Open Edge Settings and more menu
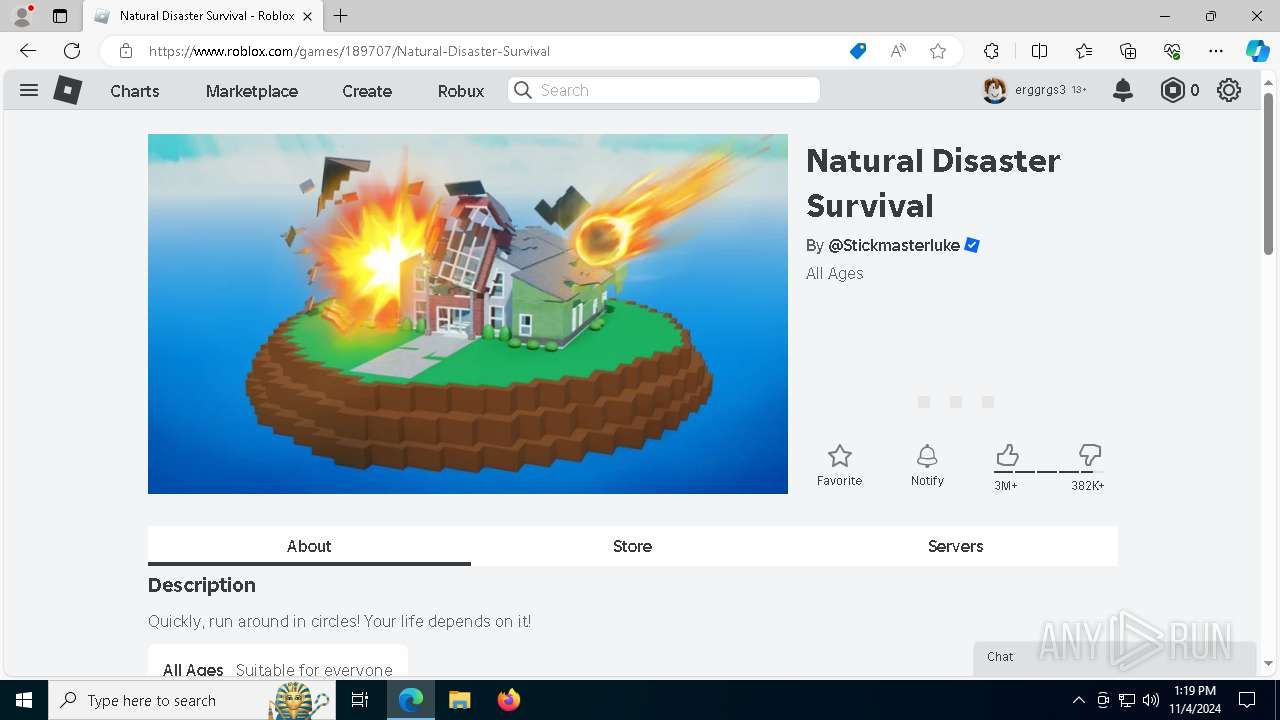Image resolution: width=1280 pixels, height=720 pixels. tap(1216, 51)
